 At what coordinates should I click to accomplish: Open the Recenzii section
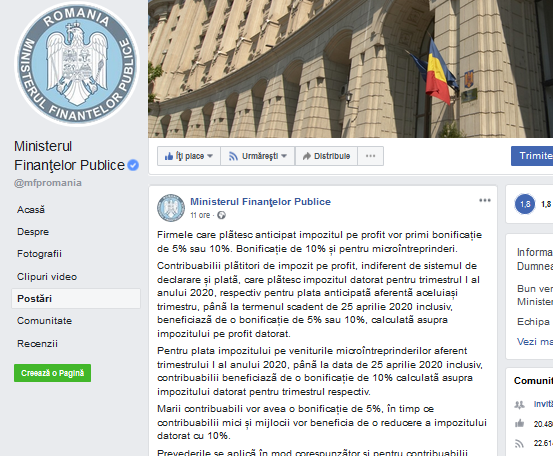[x=37, y=343]
